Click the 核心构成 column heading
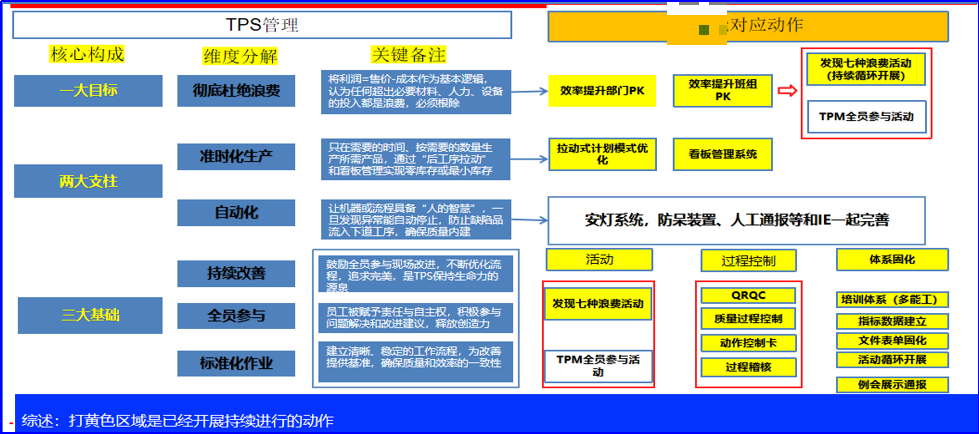This screenshot has height=434, width=979. tap(87, 54)
